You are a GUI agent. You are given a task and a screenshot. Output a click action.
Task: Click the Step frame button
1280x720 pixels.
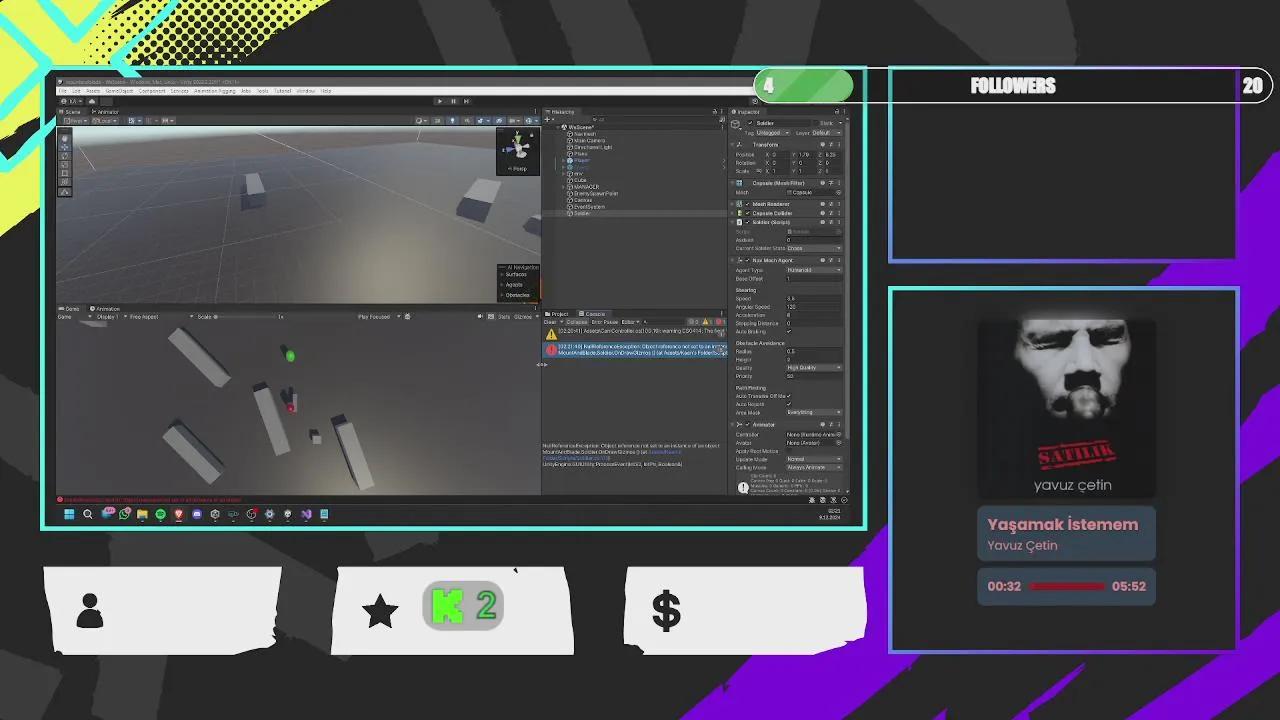tap(466, 101)
